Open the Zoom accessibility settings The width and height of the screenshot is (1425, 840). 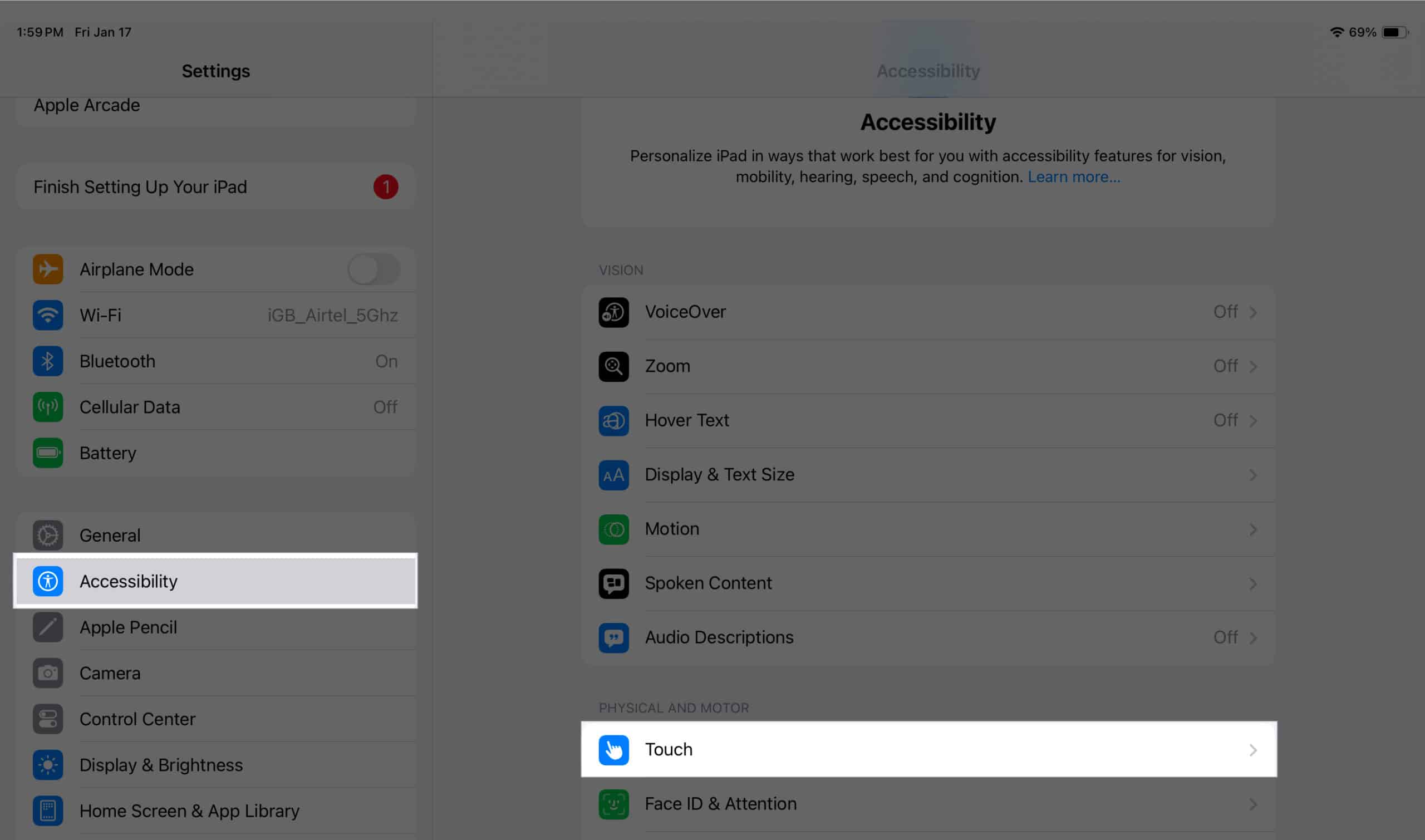click(928, 366)
